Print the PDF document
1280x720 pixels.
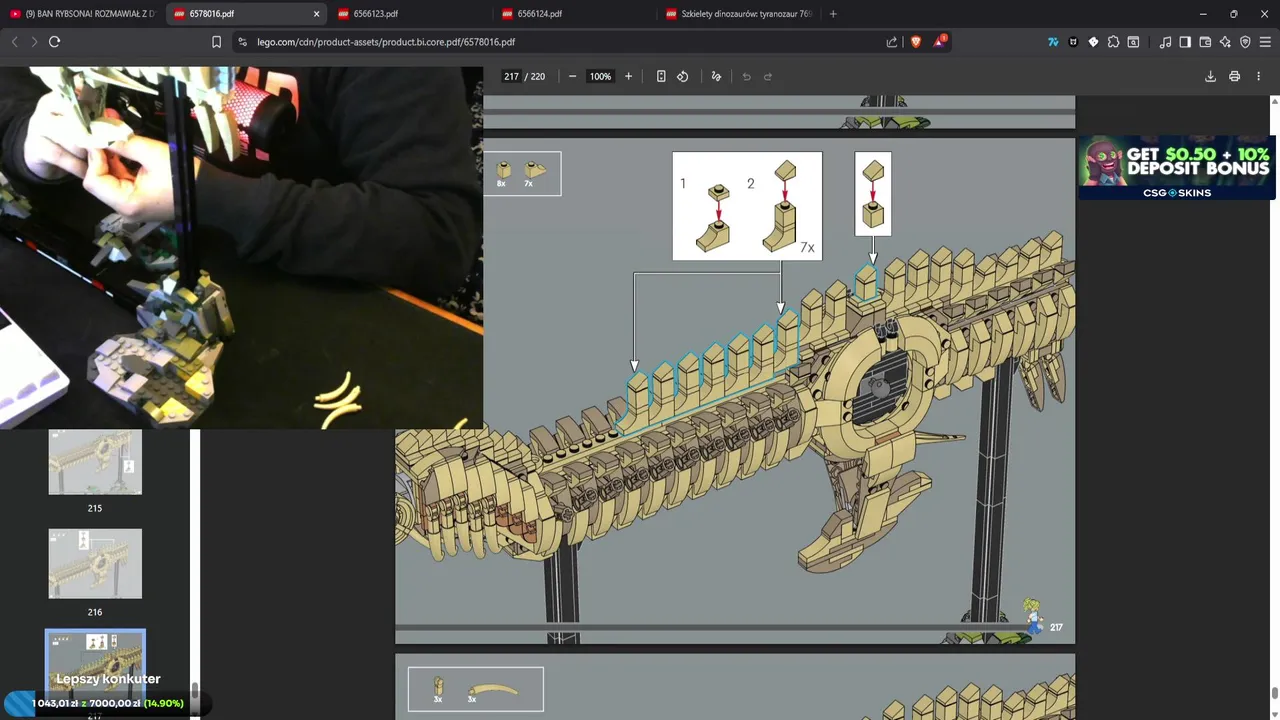click(1234, 76)
